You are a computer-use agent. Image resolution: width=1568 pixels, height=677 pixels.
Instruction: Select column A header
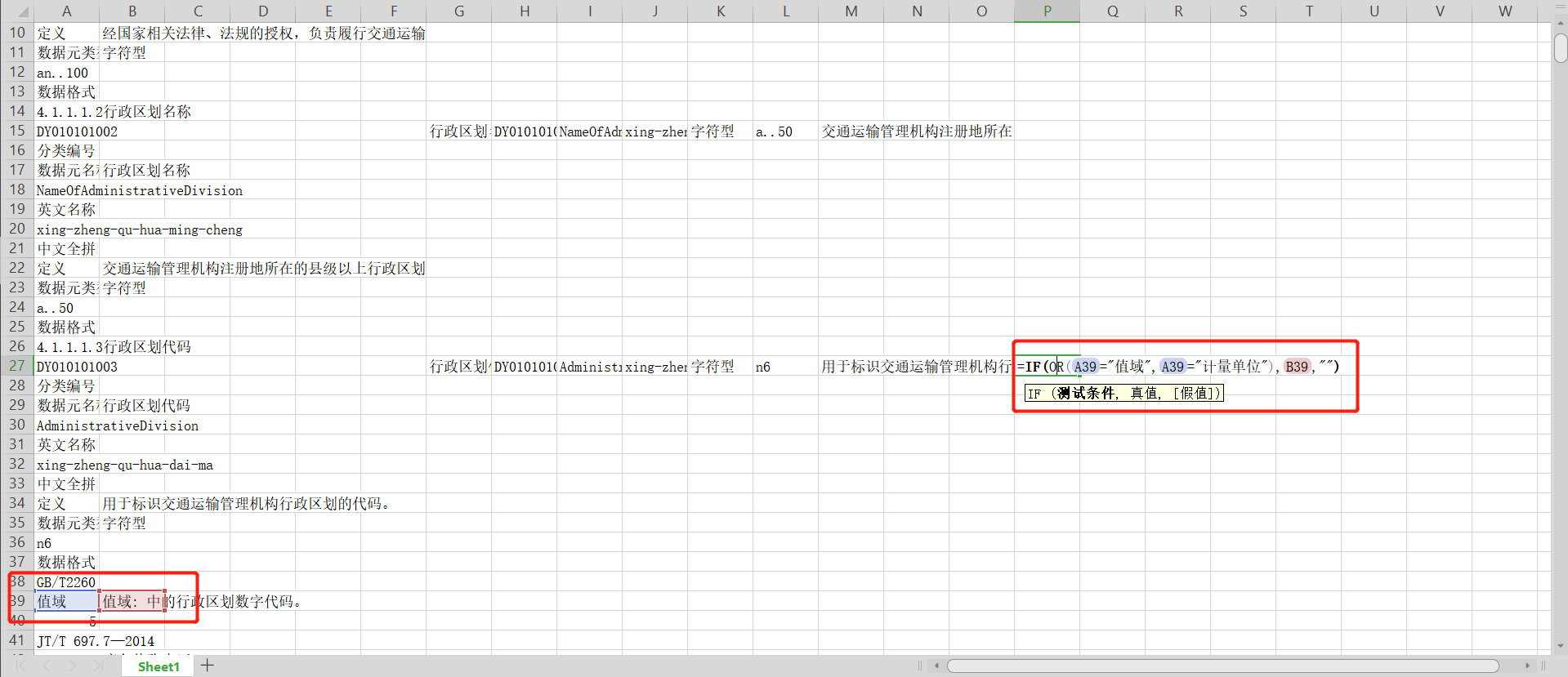pos(66,11)
